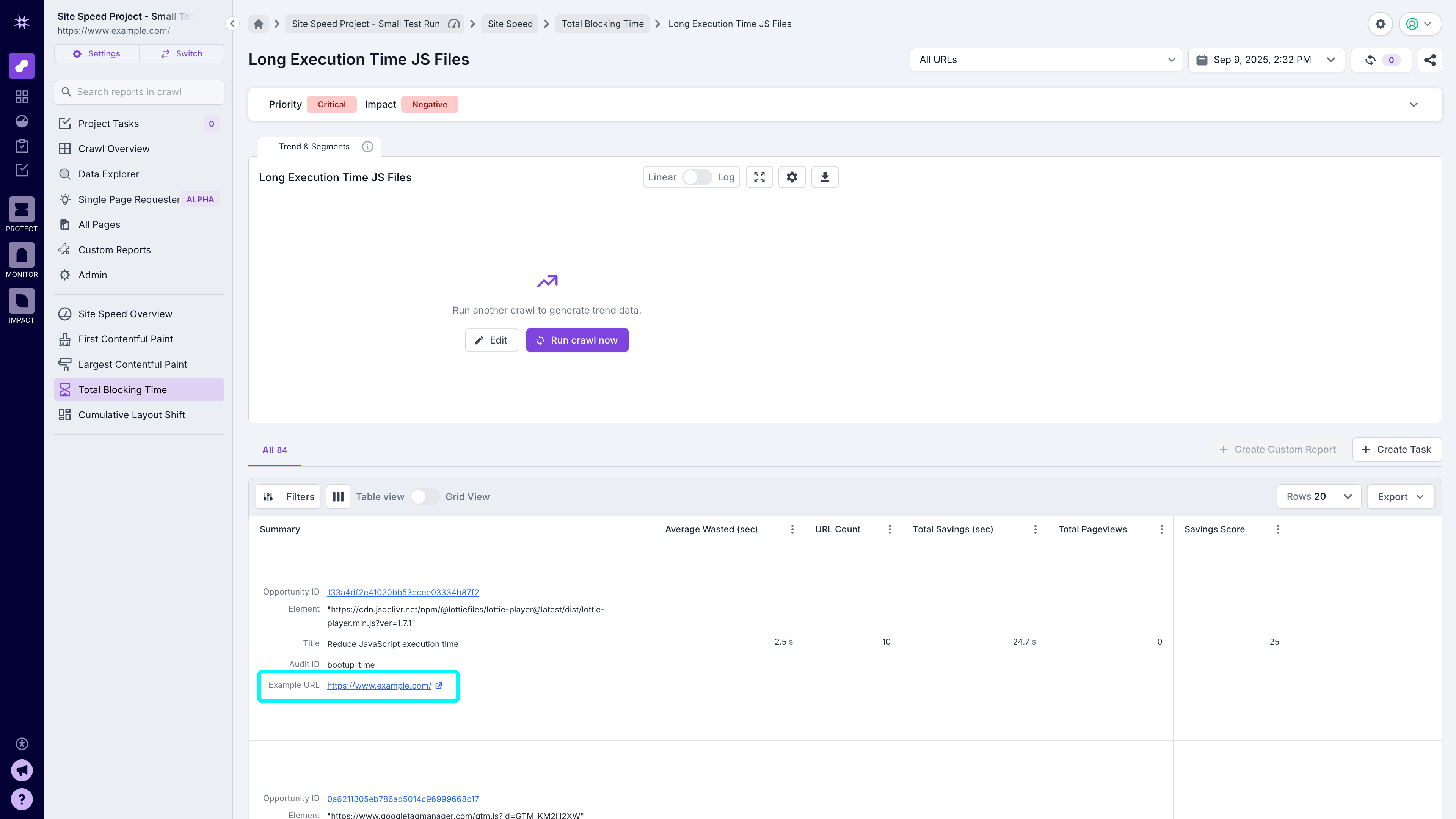1456x819 pixels.
Task: Open the column visibility selector
Action: click(338, 496)
